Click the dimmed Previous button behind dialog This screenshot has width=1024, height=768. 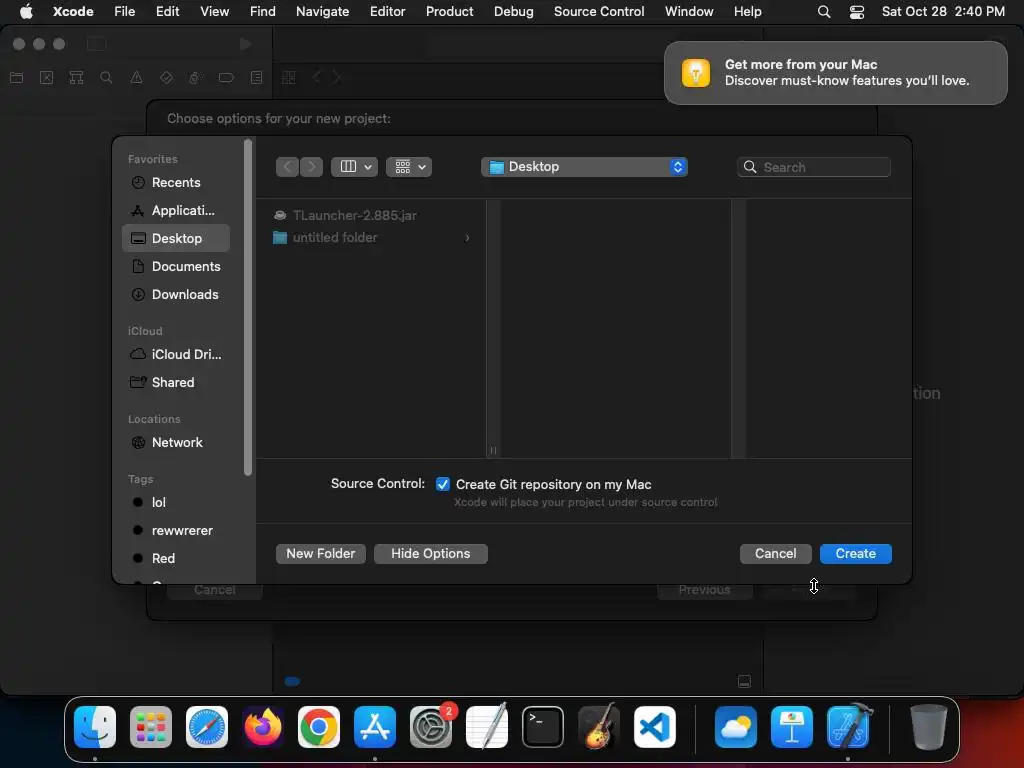pos(705,590)
